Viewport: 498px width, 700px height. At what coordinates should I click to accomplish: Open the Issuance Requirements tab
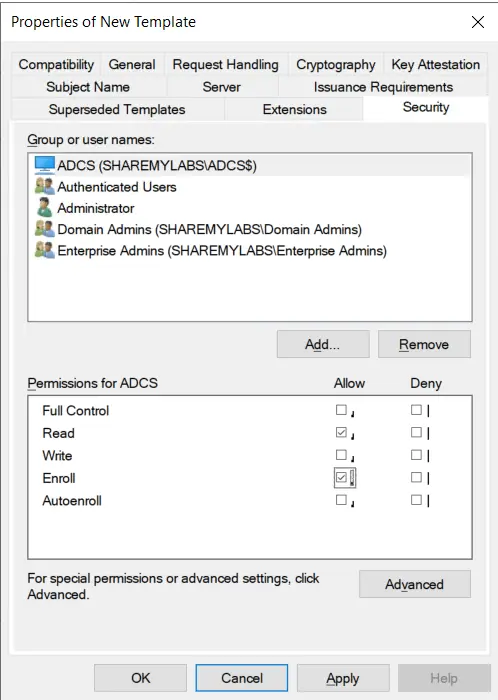coord(383,87)
